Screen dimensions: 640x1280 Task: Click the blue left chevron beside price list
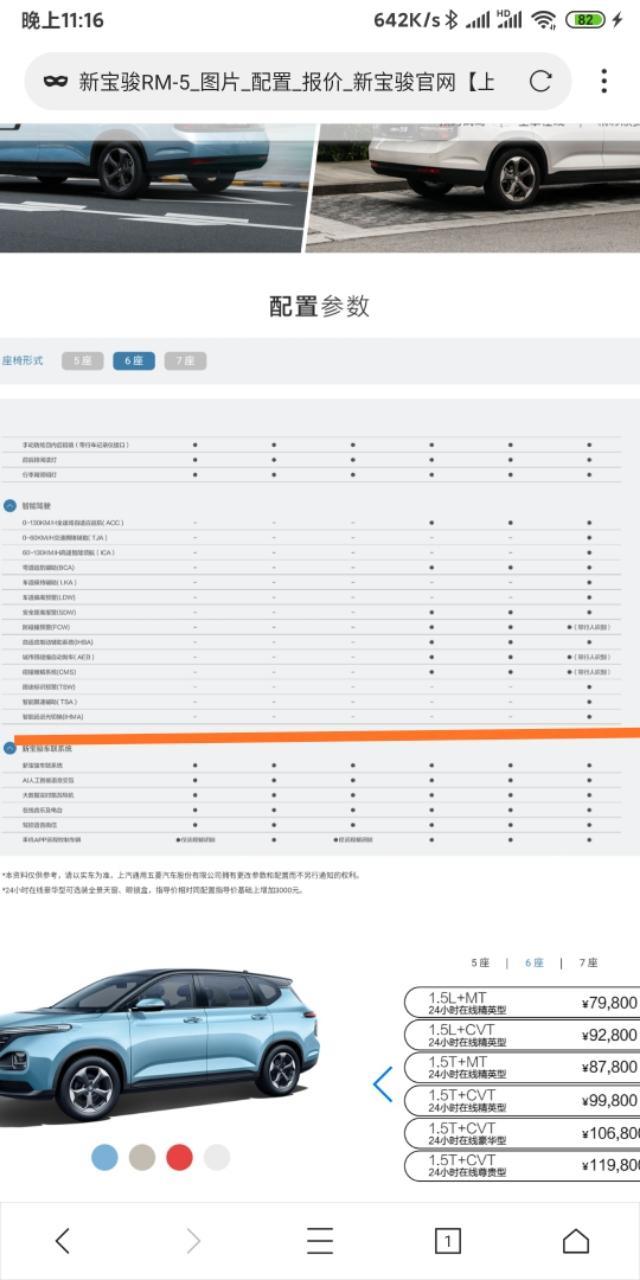(382, 1084)
